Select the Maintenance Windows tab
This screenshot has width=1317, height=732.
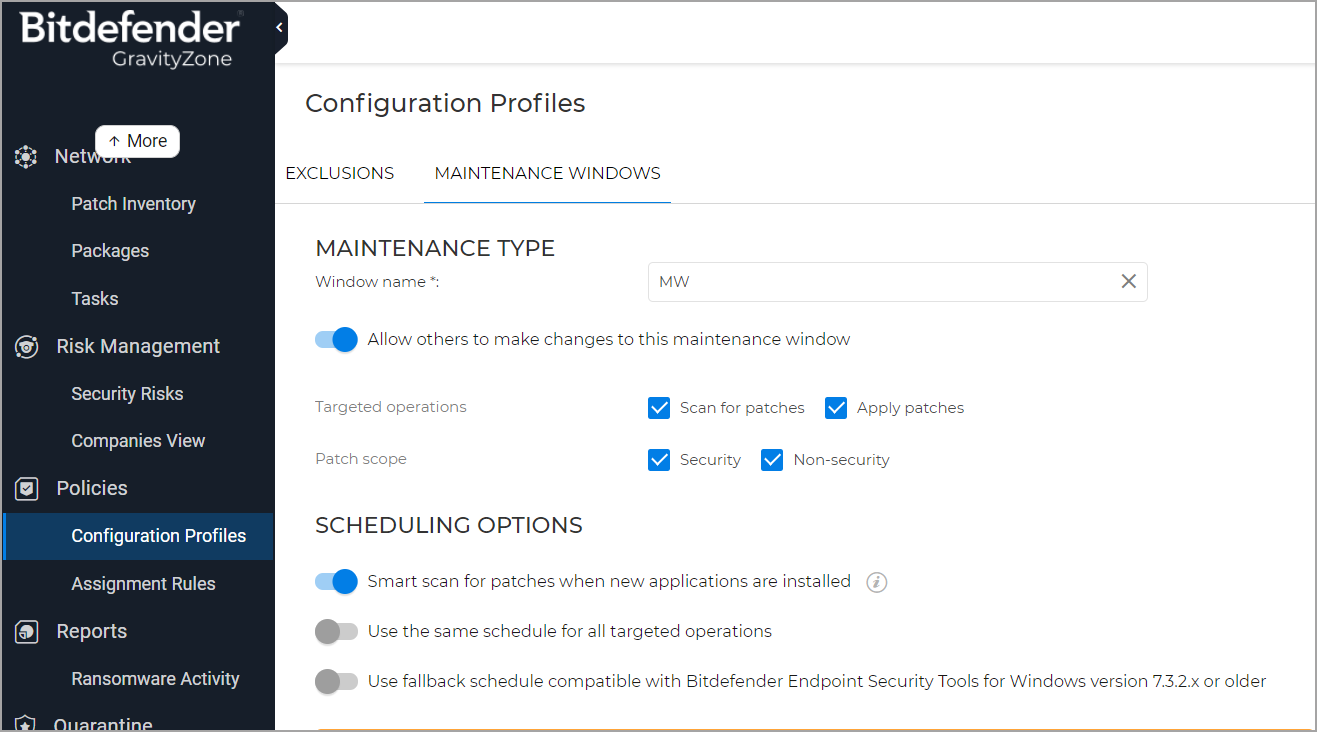(547, 173)
